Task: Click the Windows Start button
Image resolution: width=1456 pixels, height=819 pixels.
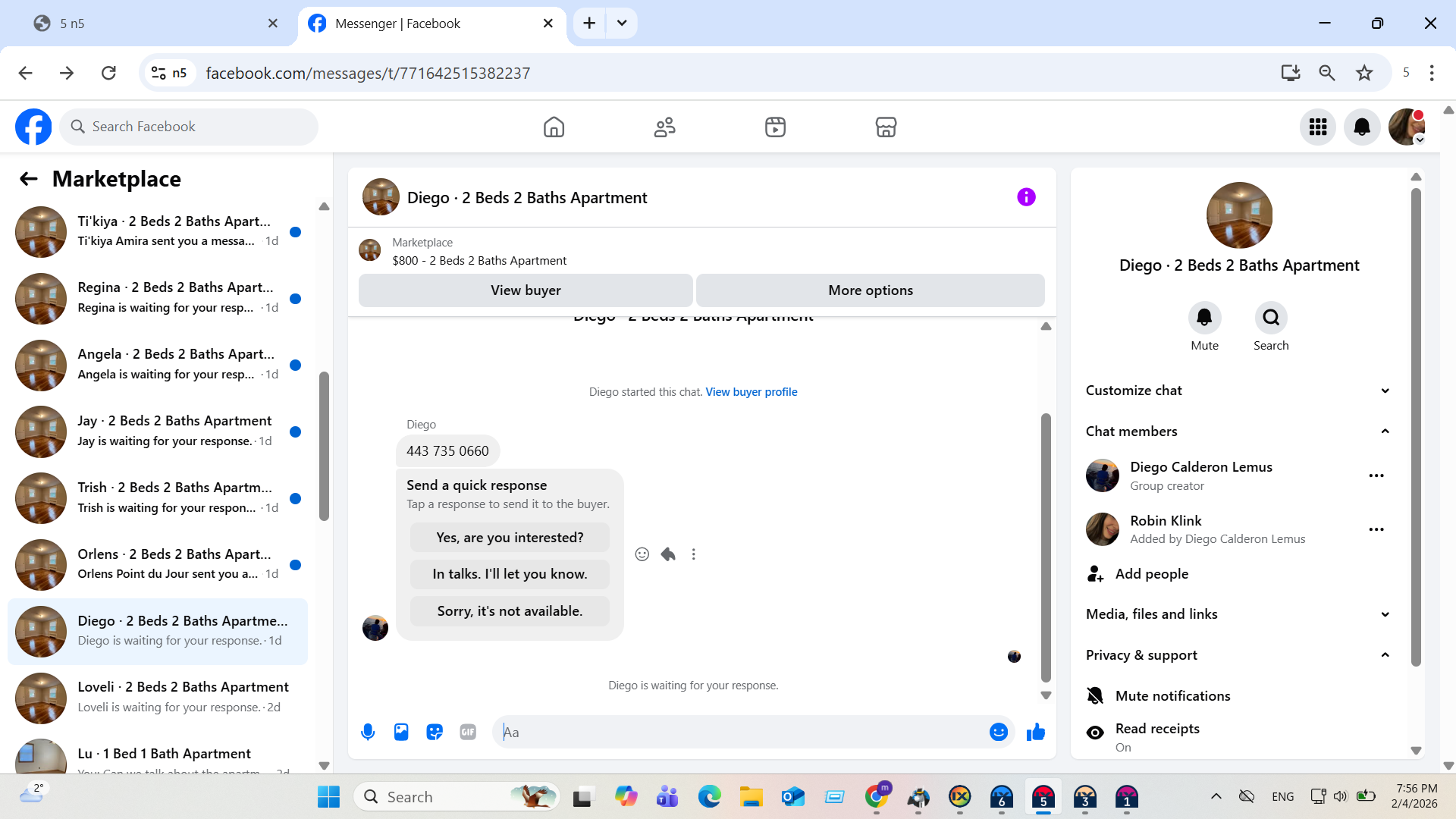Action: (x=328, y=797)
